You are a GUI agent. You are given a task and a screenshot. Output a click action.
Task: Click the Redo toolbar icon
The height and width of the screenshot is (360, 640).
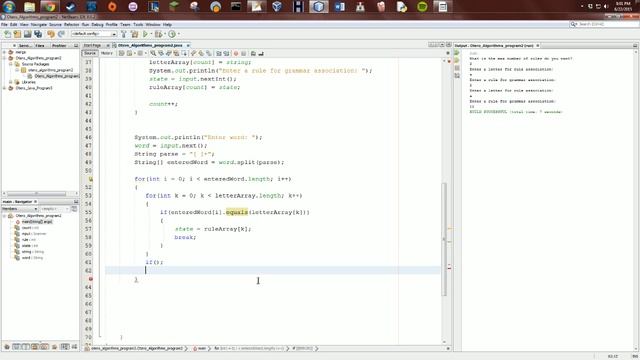pos(61,34)
